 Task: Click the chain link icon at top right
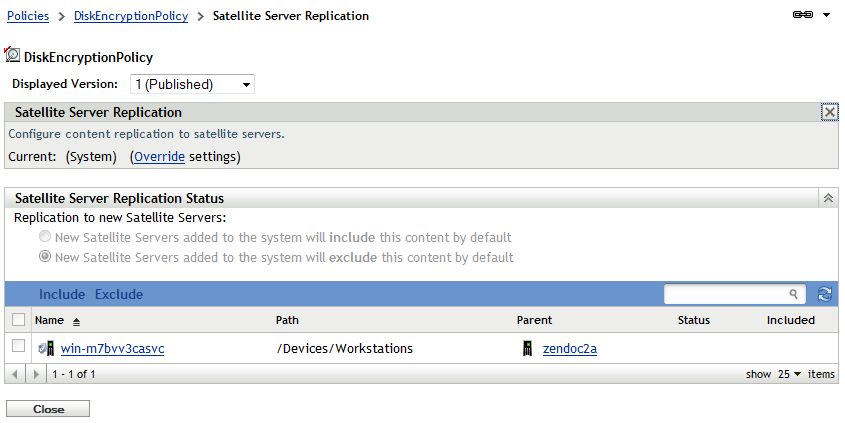point(802,16)
